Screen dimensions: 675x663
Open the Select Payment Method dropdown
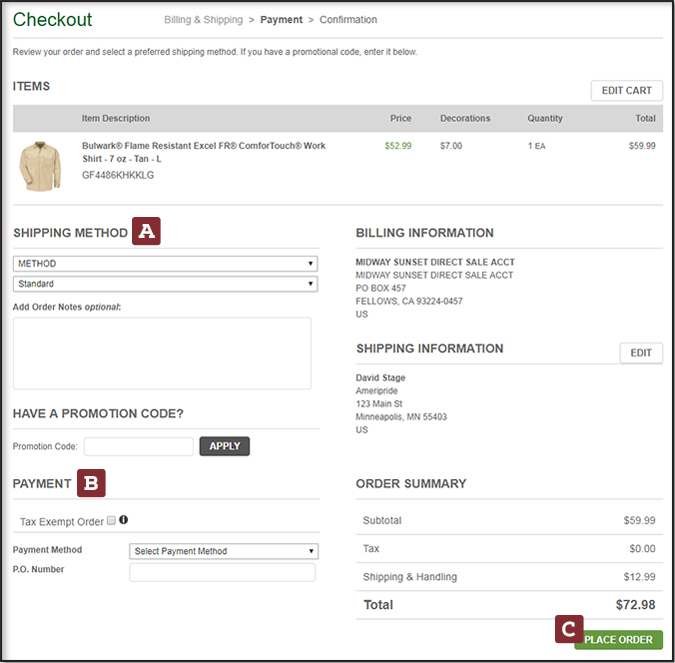(x=224, y=551)
